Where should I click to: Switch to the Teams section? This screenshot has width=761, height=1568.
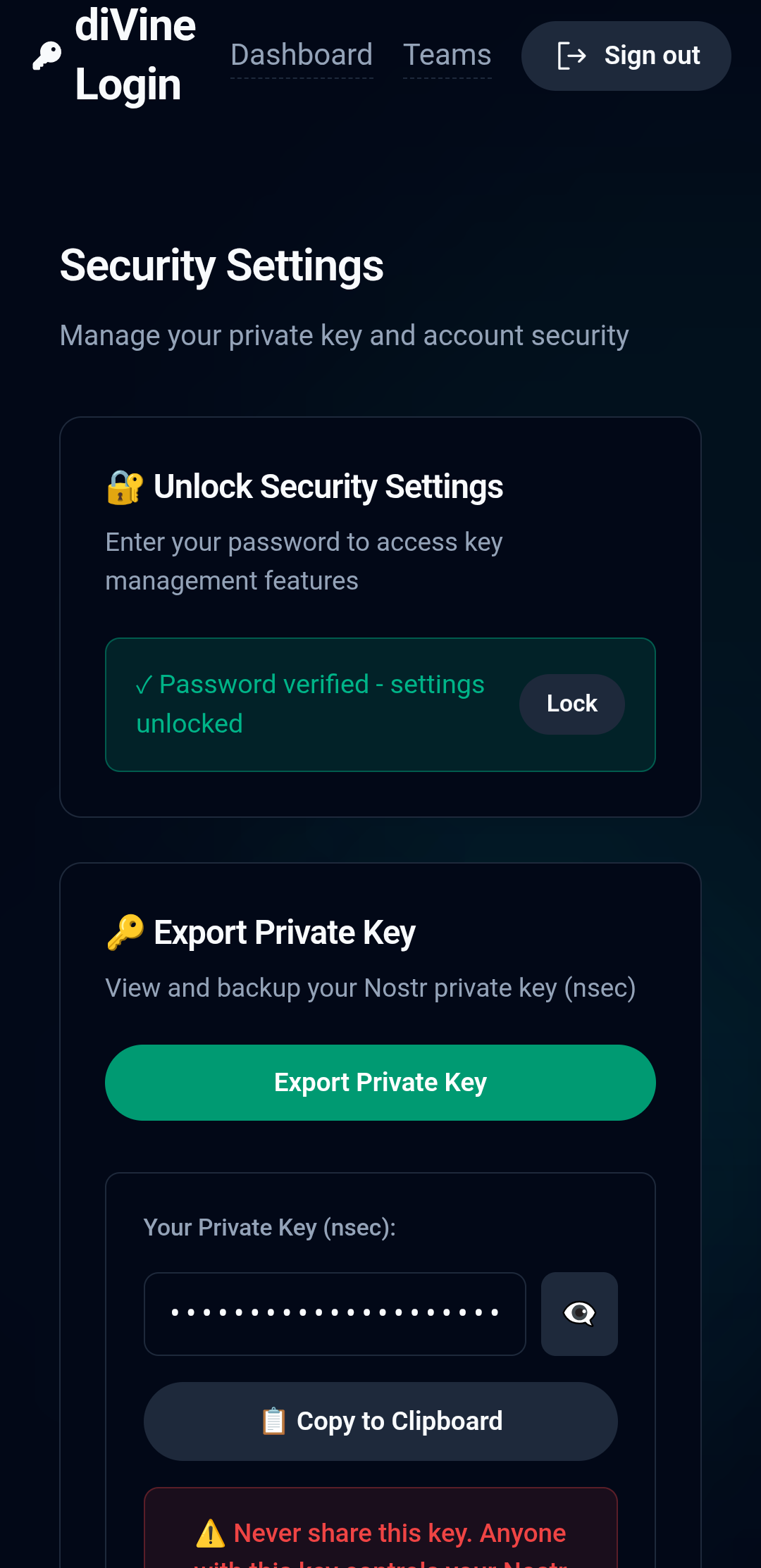tap(447, 55)
